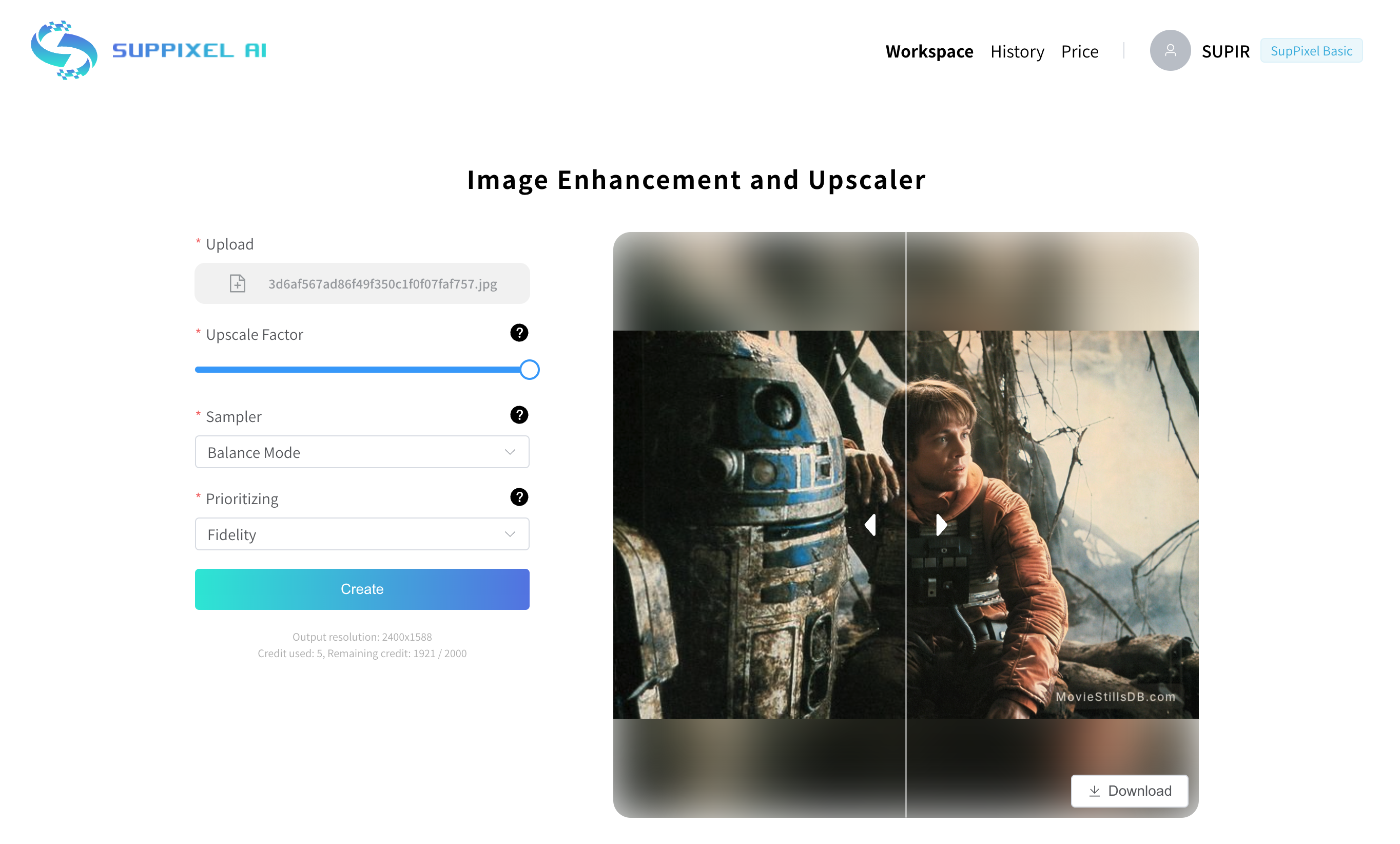Click right arrow on comparison divider
This screenshot has height=844, width=1400.
coord(941,525)
